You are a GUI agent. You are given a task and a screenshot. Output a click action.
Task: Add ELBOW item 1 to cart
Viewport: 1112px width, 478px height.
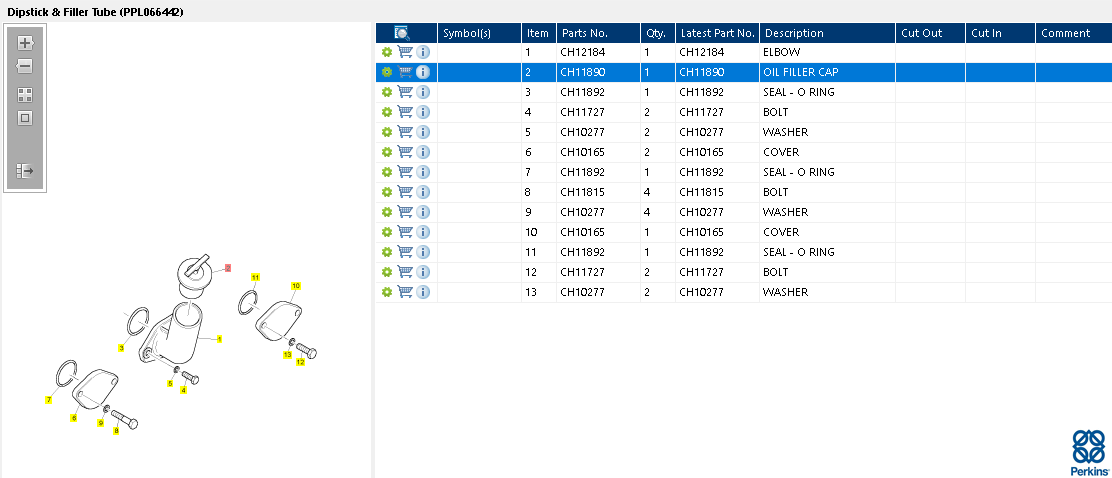(405, 52)
